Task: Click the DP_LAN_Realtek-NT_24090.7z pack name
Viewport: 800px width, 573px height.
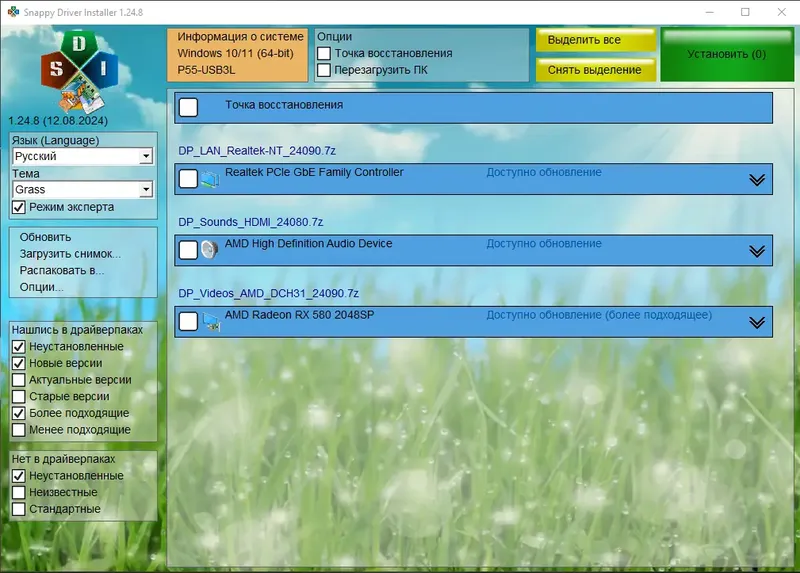Action: coord(257,151)
